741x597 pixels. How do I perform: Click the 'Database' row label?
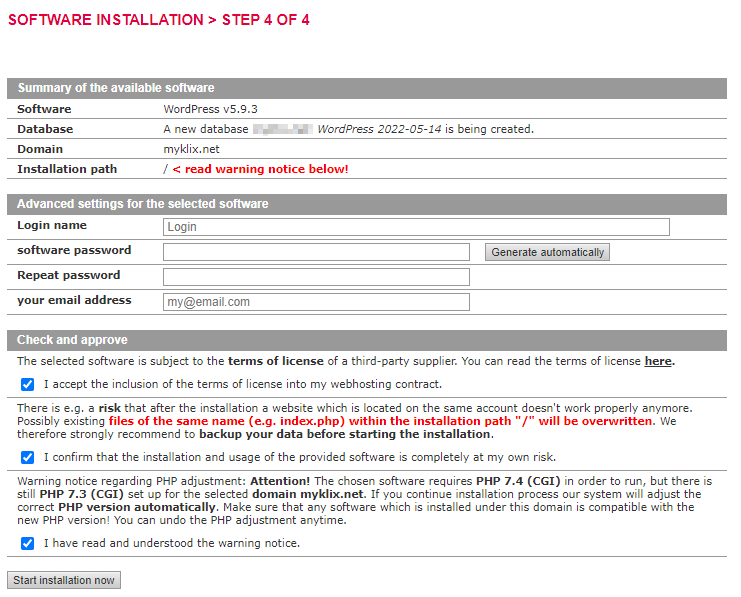45,129
